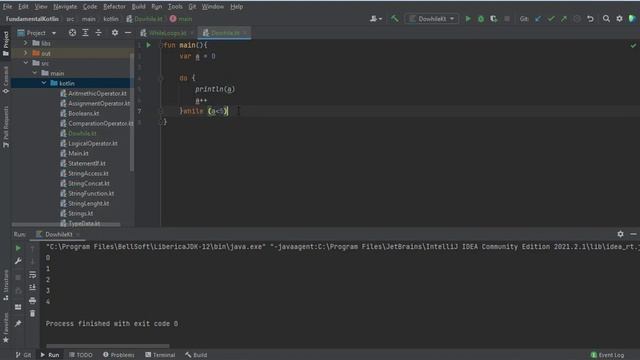Hide Run tool window minus icon
Image resolution: width=640 pixels, height=360 pixels.
click(633, 234)
